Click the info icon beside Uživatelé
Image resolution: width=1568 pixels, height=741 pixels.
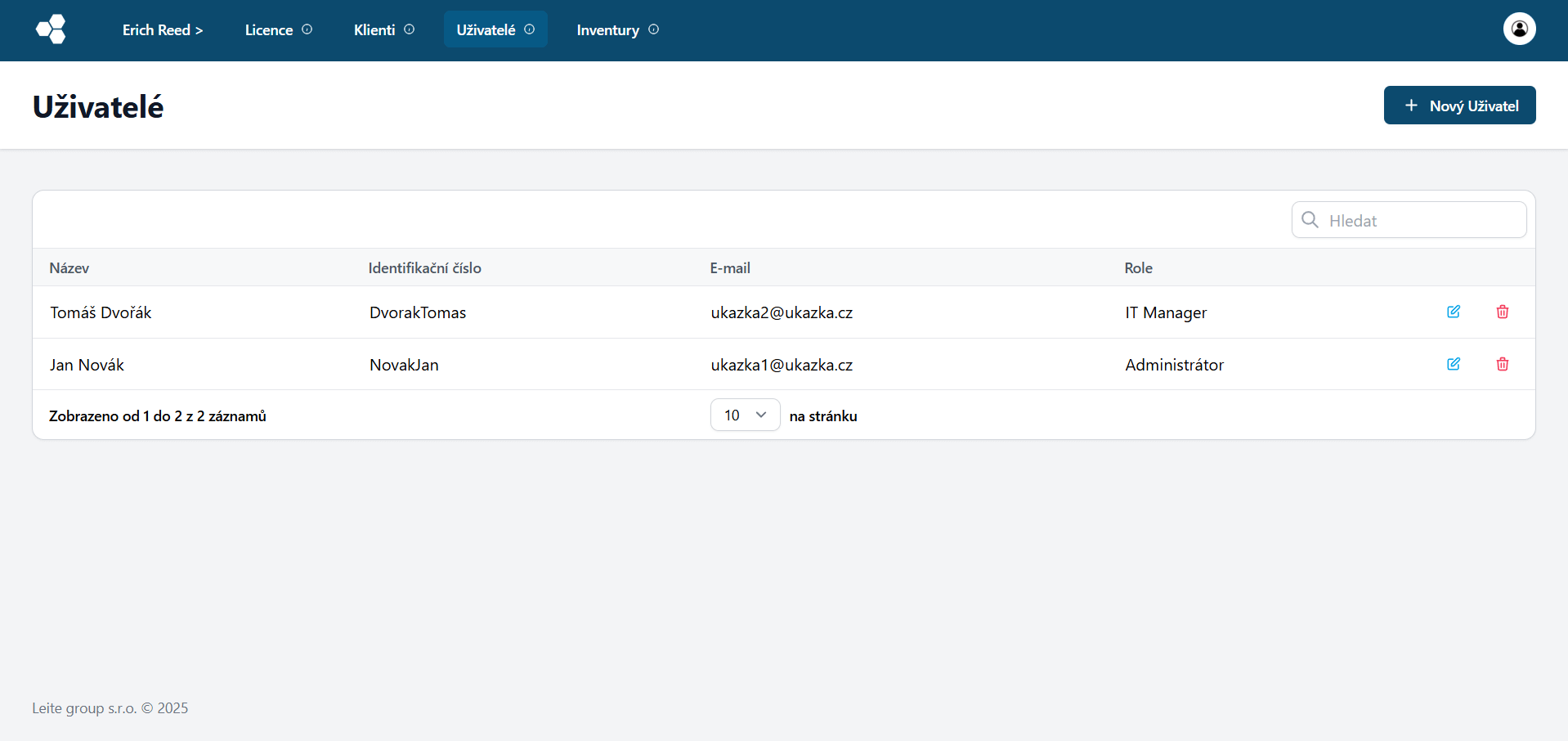point(530,29)
